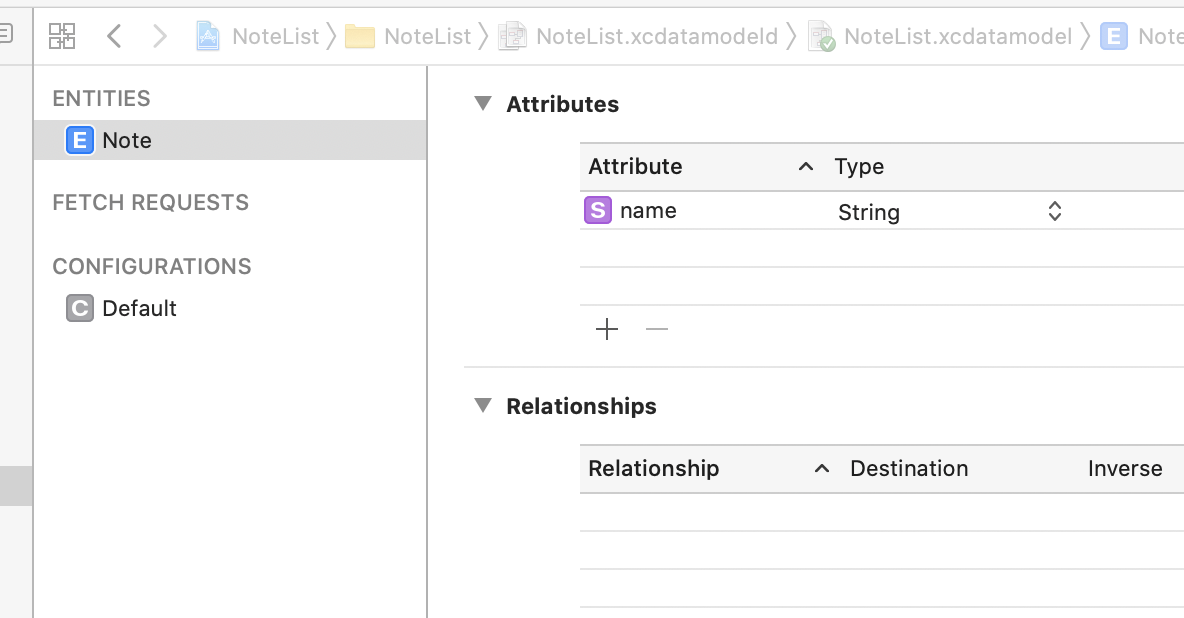This screenshot has width=1184, height=618.
Task: Click the Inverse column header
Action: 1125,468
